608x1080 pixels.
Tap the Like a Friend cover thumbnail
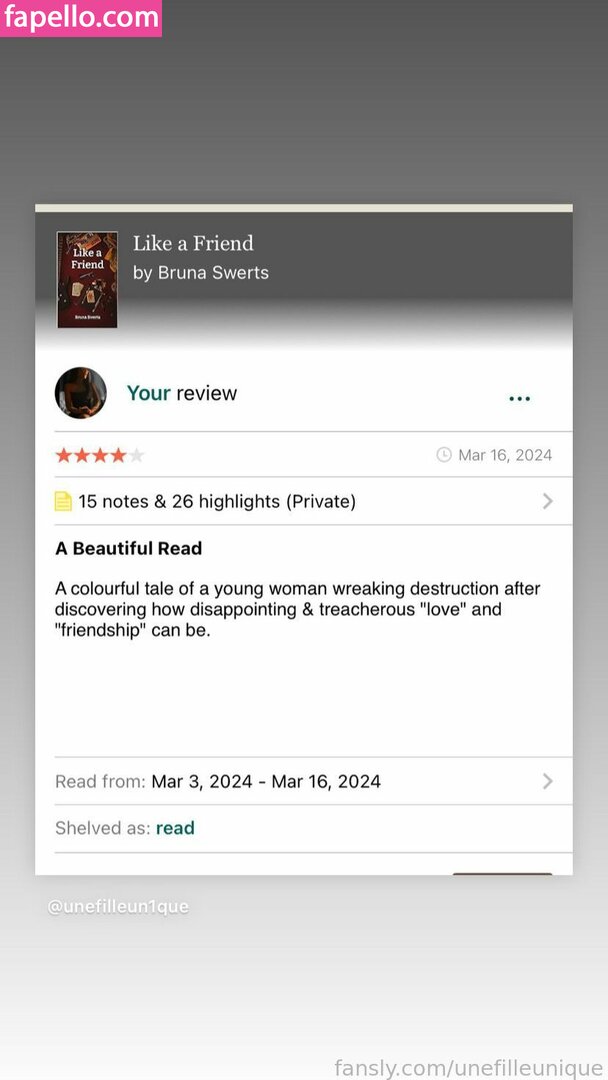[87, 280]
